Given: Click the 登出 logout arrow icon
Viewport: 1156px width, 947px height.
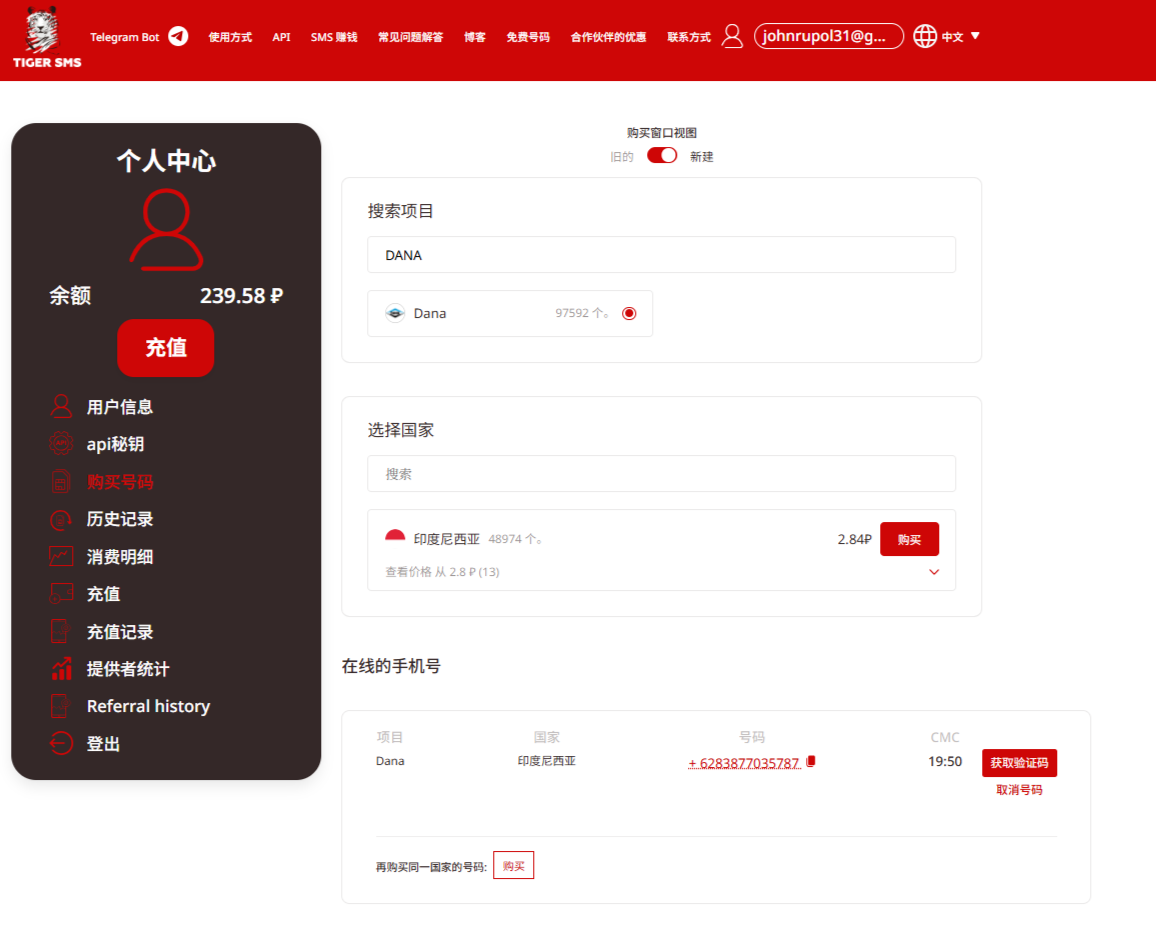Looking at the screenshot, I should (61, 744).
